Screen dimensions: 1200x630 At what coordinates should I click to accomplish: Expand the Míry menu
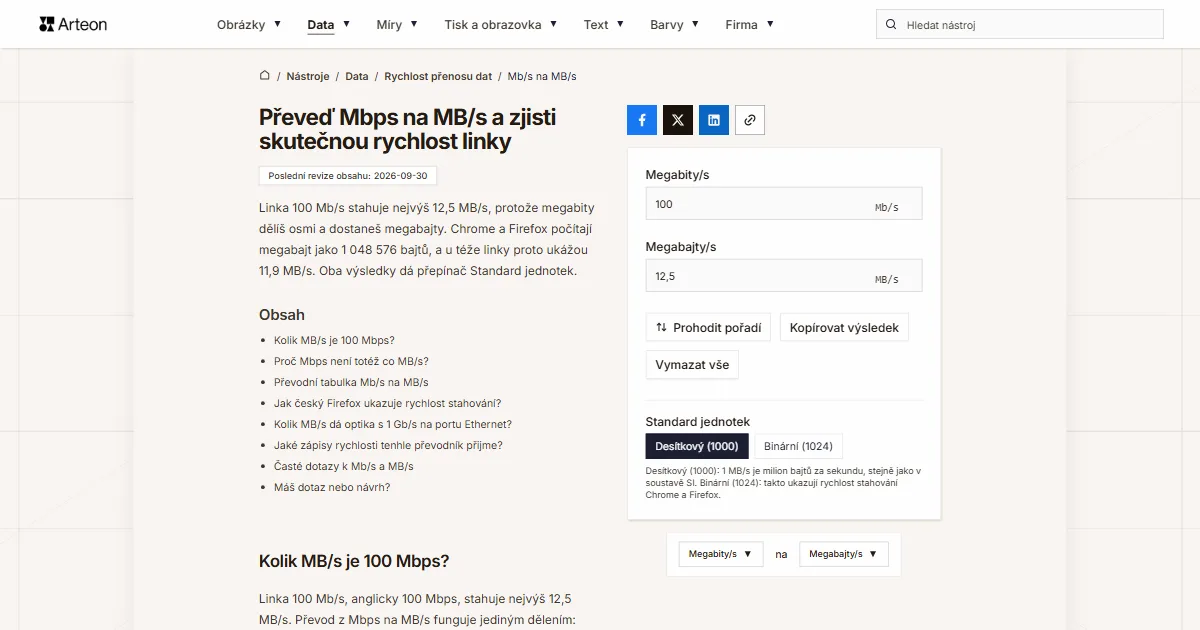pyautogui.click(x=397, y=24)
